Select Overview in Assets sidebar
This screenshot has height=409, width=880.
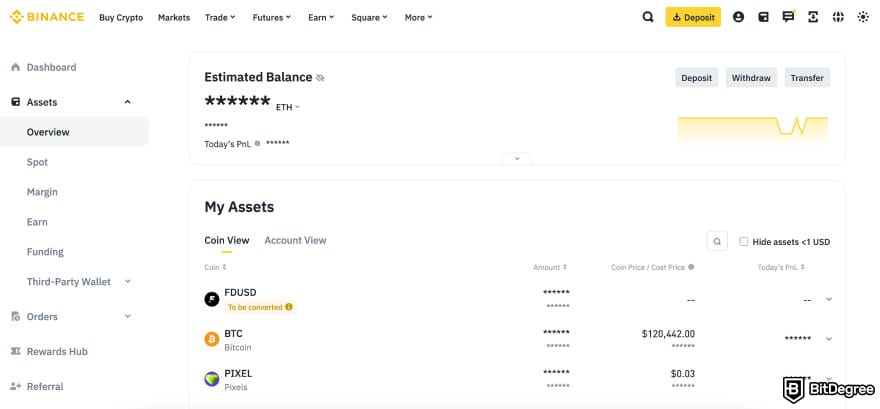(74, 132)
